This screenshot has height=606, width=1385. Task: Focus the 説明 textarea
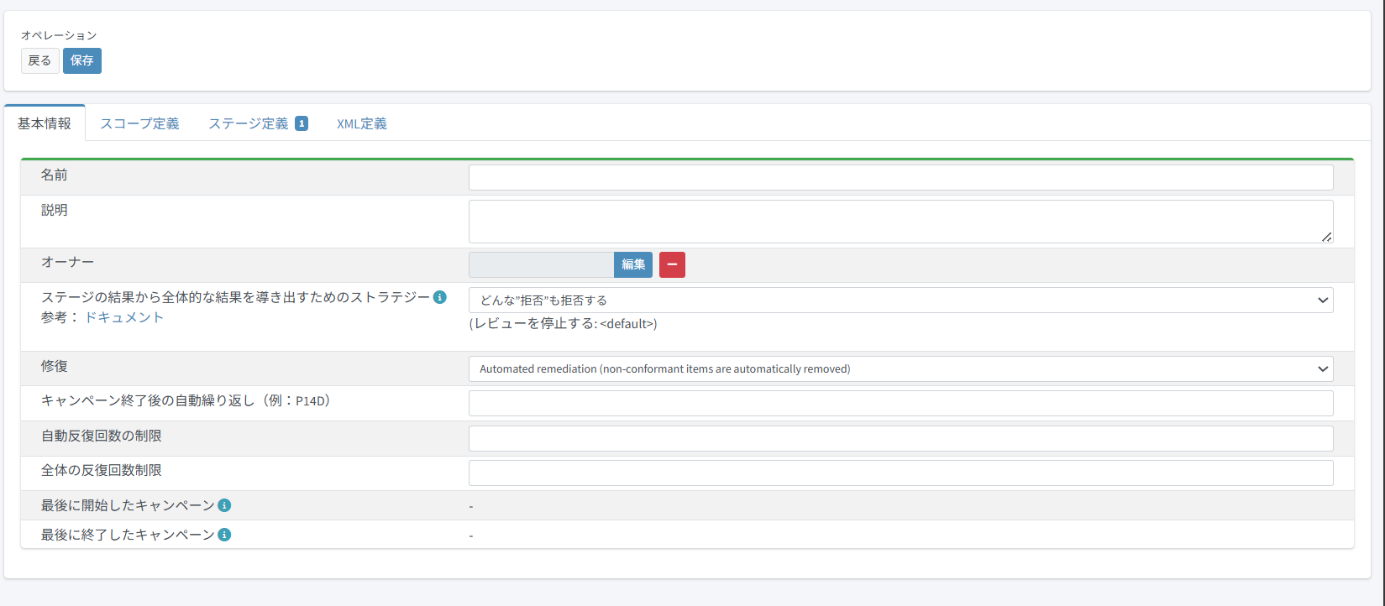[x=901, y=221]
